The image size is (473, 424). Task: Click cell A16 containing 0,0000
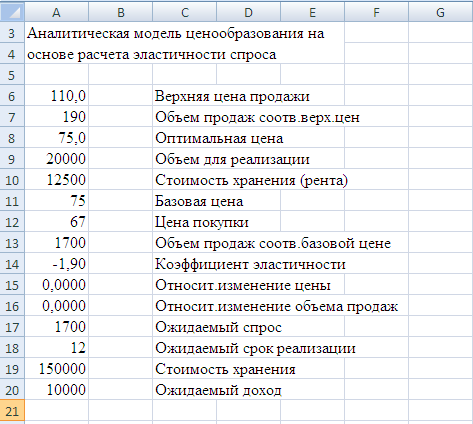56,306
